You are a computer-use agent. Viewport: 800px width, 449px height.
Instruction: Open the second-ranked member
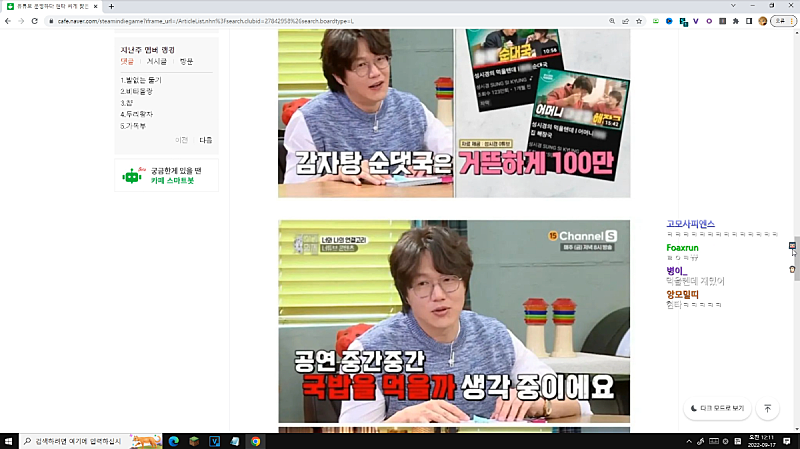[x=136, y=91]
